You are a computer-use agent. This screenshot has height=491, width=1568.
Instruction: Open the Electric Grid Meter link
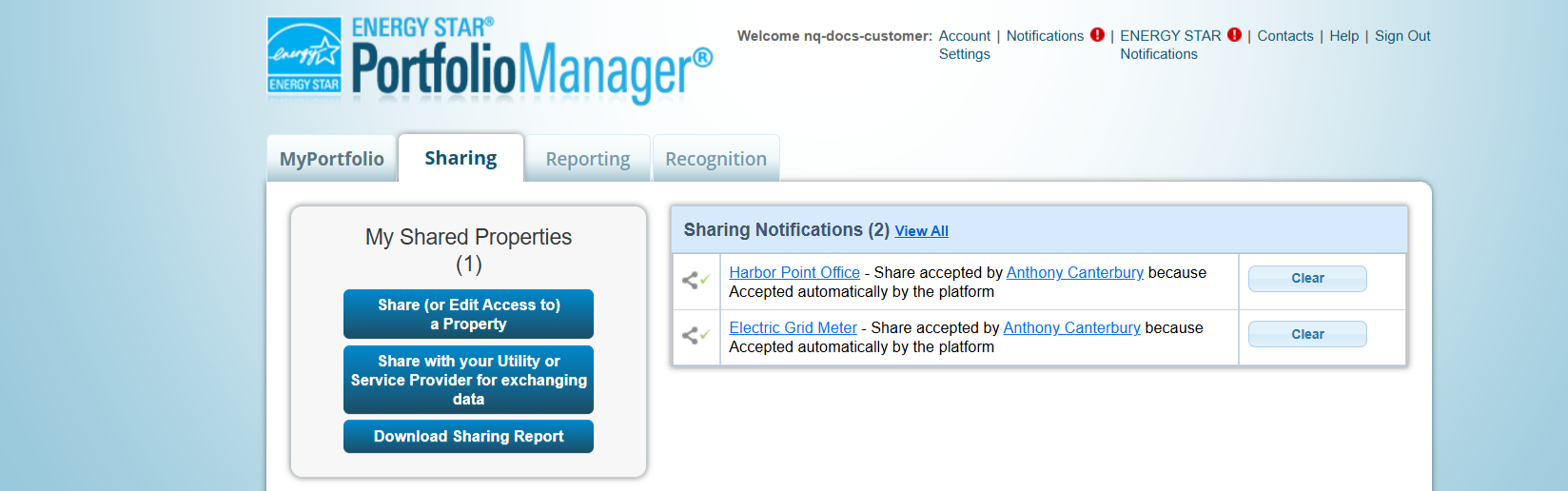point(794,328)
